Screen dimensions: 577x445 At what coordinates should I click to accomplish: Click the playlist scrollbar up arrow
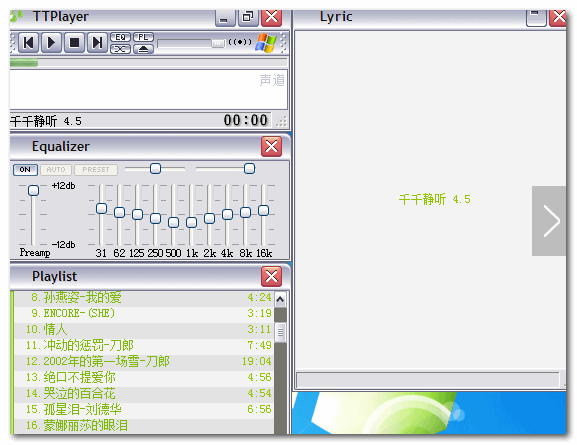click(x=280, y=300)
